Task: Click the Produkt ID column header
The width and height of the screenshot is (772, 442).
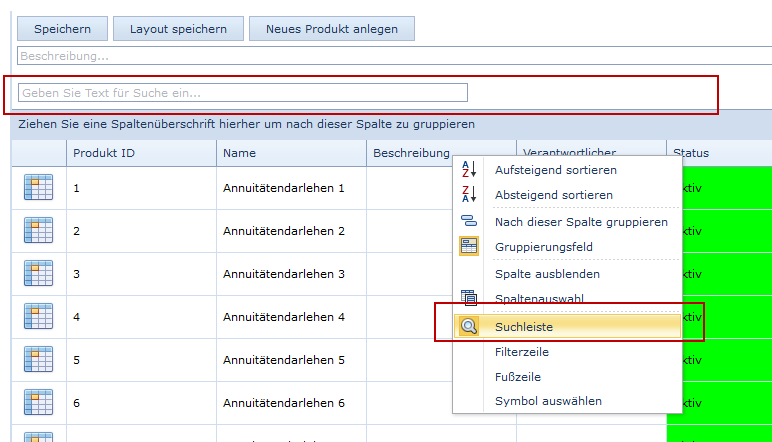Action: [140, 153]
